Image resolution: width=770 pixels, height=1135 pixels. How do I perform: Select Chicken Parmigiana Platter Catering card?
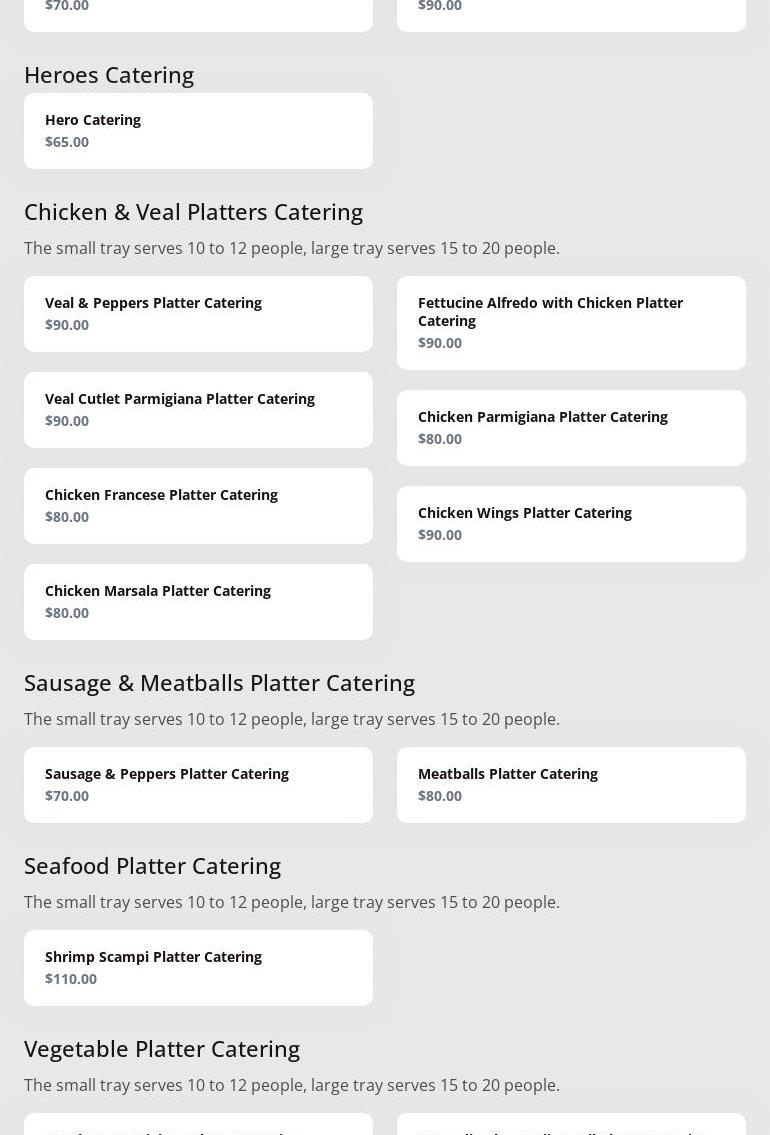tap(571, 427)
